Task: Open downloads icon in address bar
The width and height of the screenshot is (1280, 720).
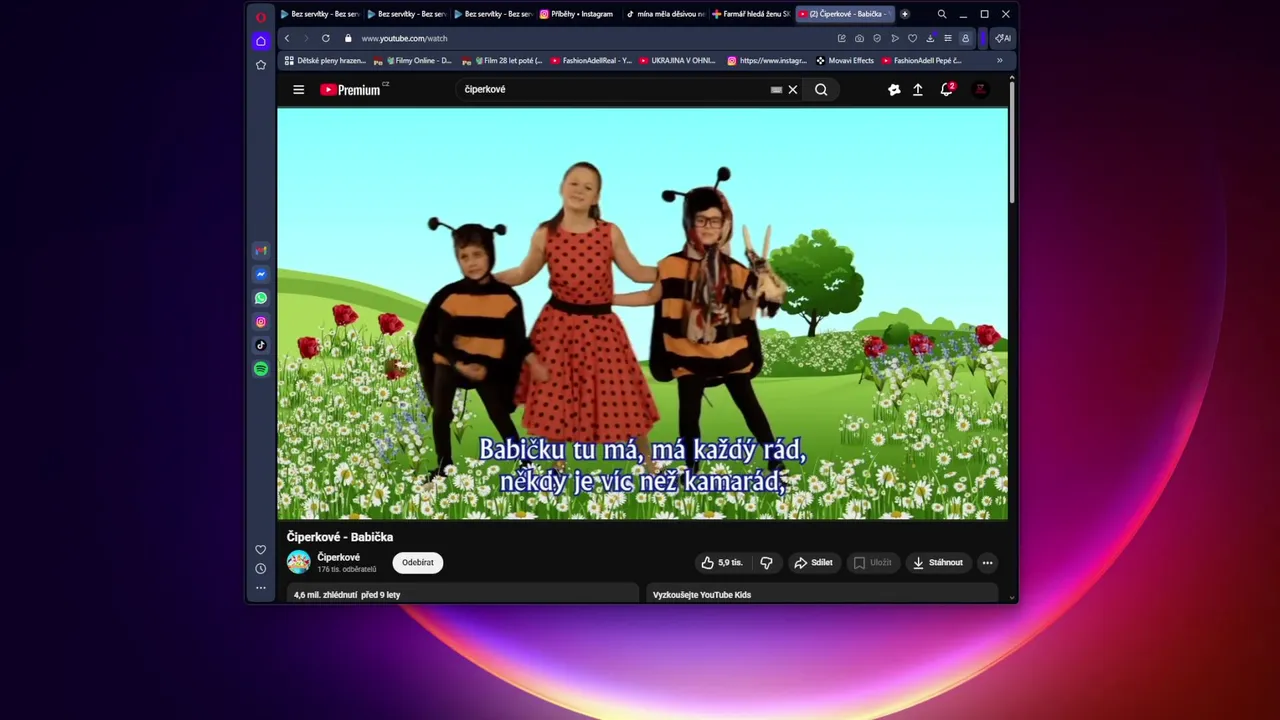Action: click(930, 38)
